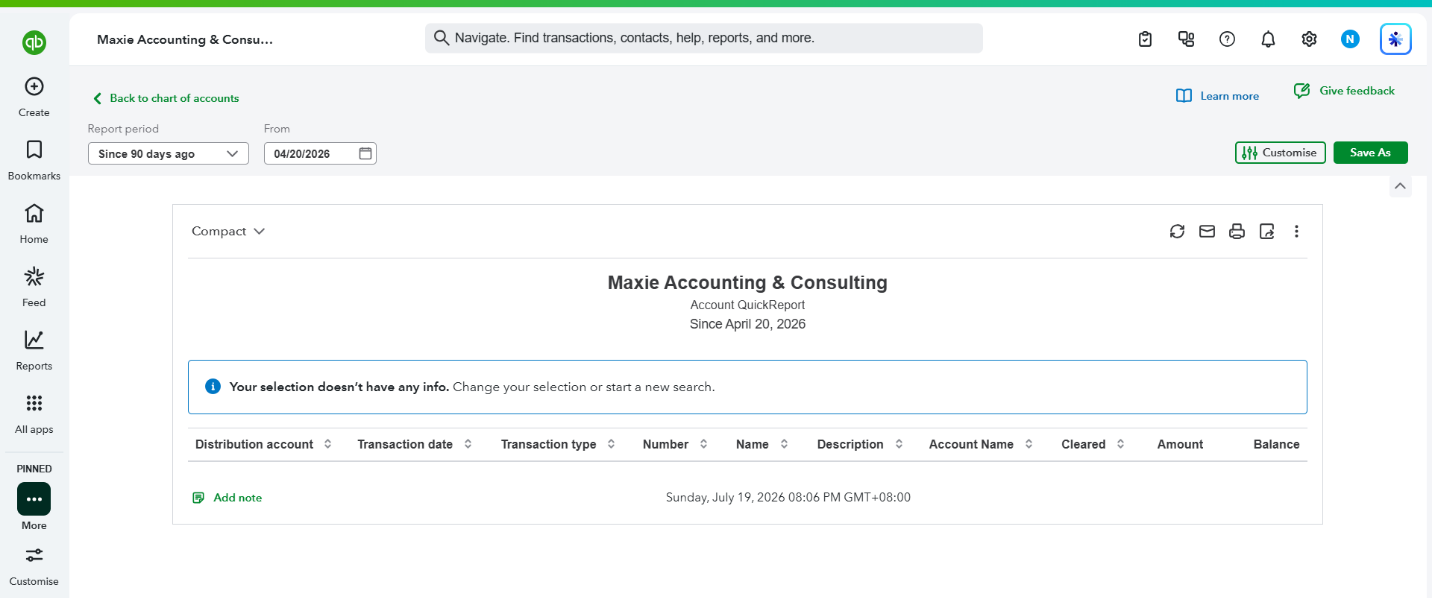1432x598 pixels.
Task: Open report more options kebab menu
Action: point(1297,231)
